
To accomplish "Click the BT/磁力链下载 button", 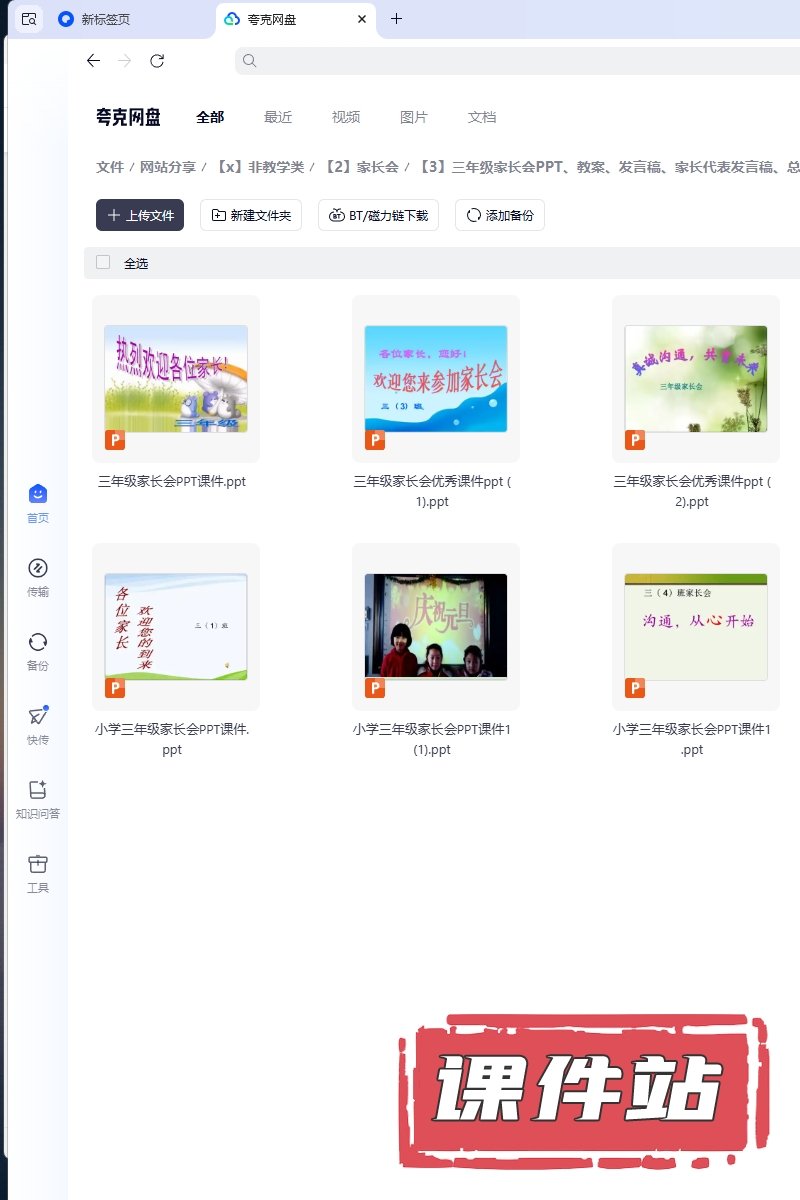I will [378, 215].
